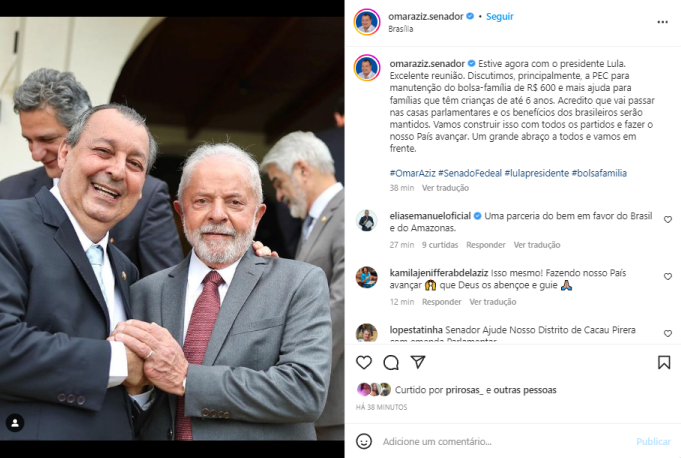Like eliasemanueloficial's comment
Screen dimensions: 681x458
tap(668, 220)
